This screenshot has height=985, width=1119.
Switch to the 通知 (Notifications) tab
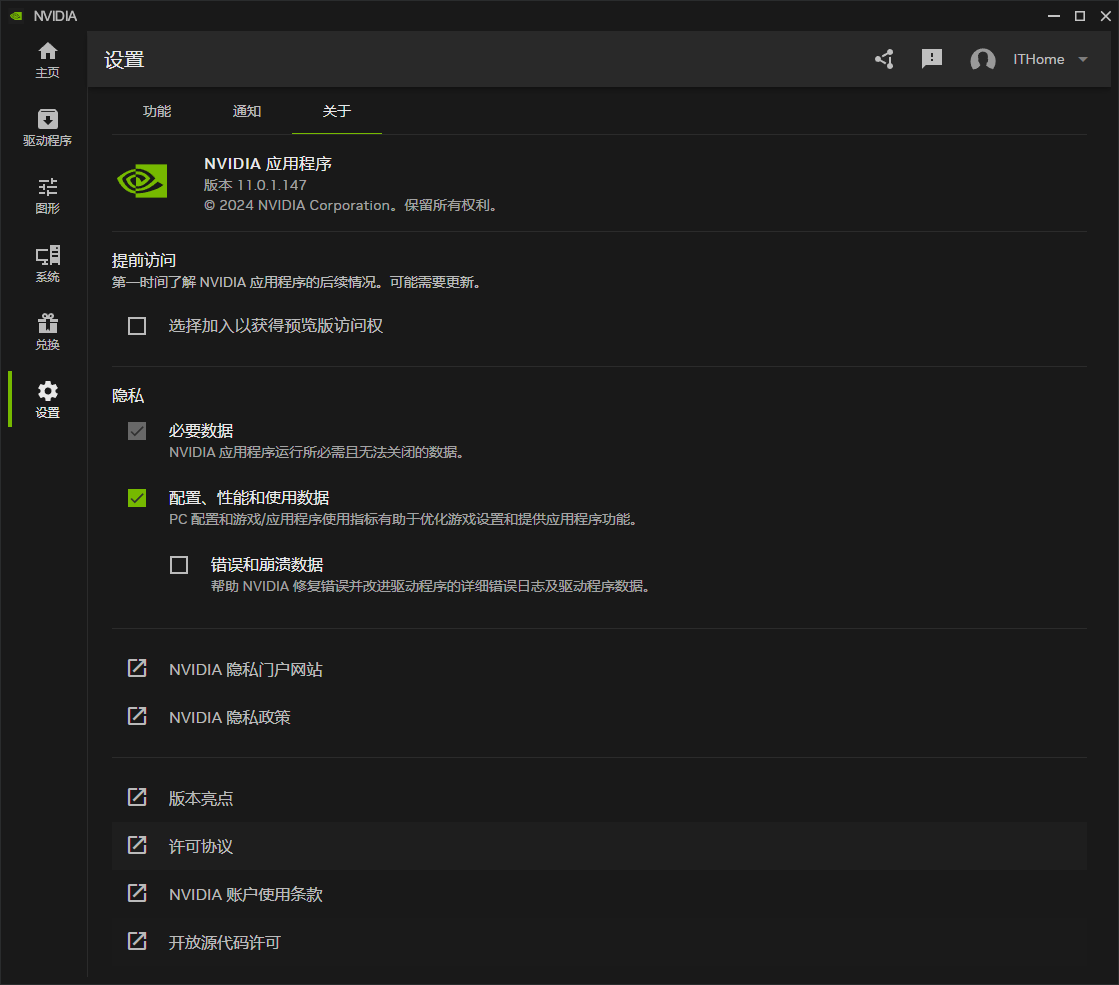click(x=246, y=111)
